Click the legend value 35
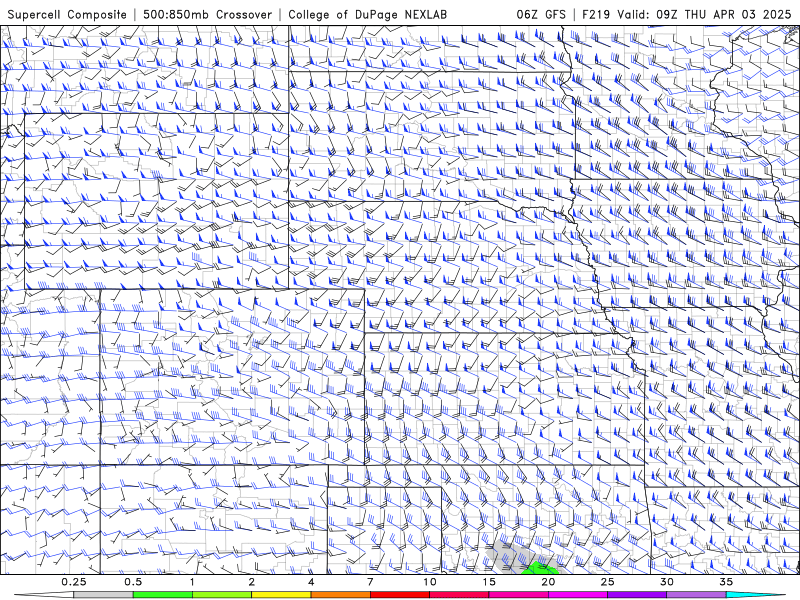800x600 pixels. (x=726, y=582)
